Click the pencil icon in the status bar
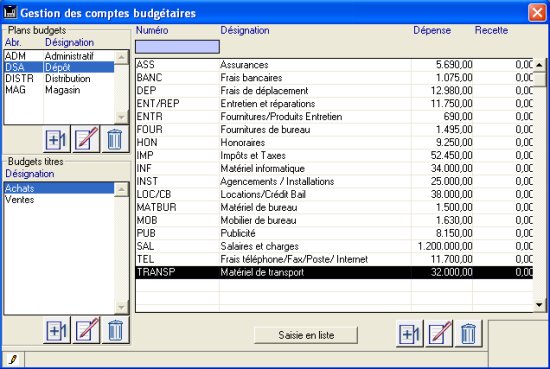This screenshot has height=369, width=550. pos(13,359)
